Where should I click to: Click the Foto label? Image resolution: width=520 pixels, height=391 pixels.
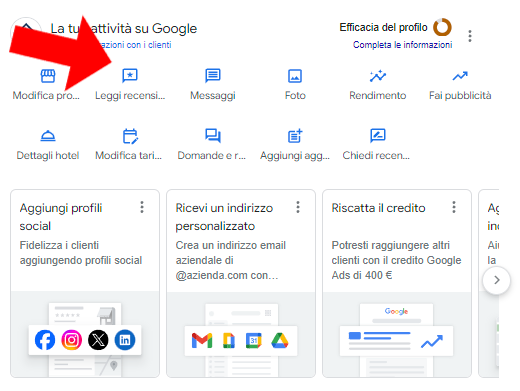(x=295, y=96)
